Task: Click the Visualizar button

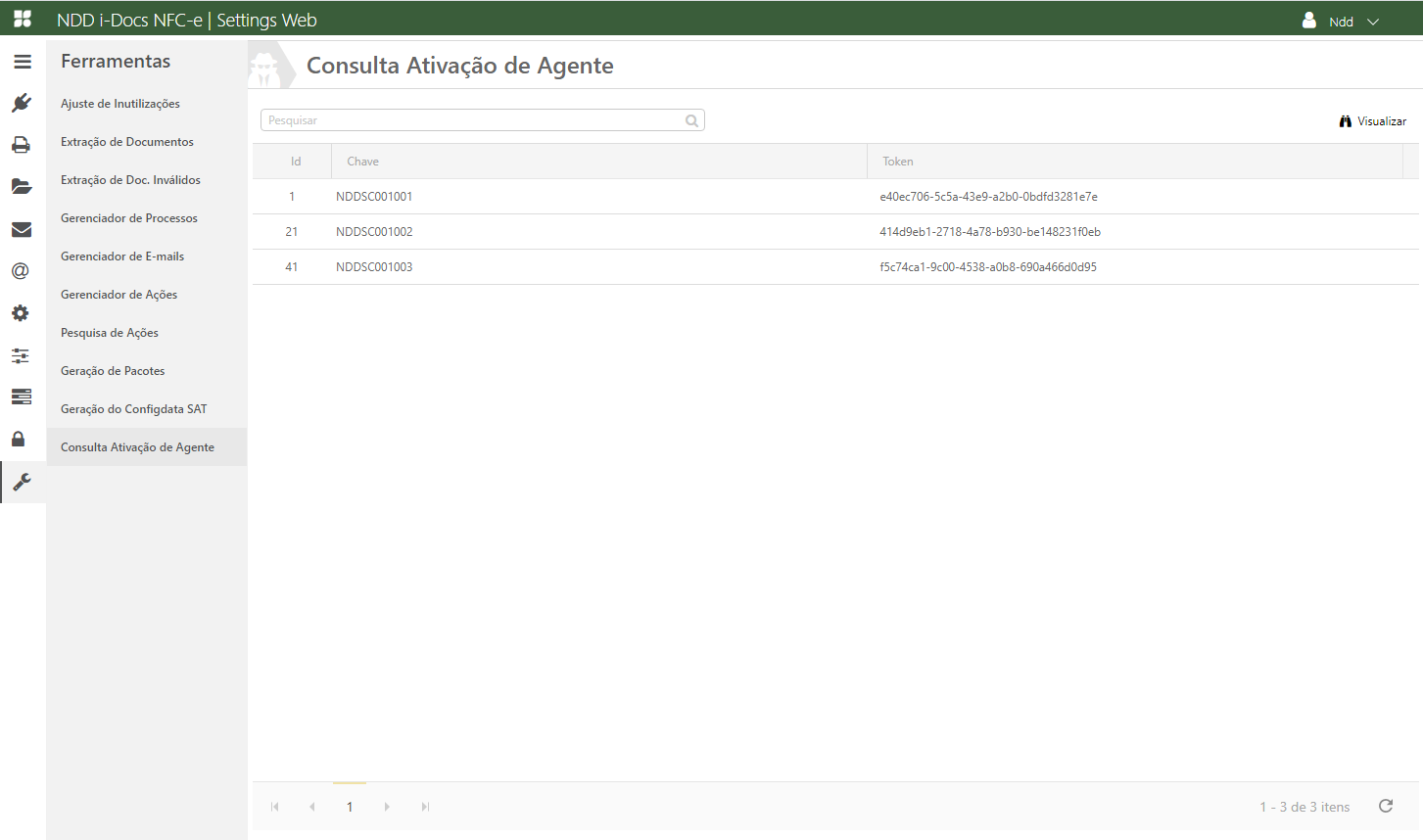Action: click(1373, 121)
